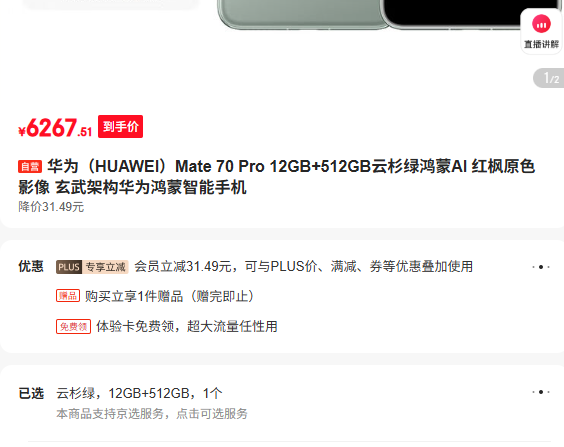Open the 会员立减31.49元 offer details

(x=304, y=267)
